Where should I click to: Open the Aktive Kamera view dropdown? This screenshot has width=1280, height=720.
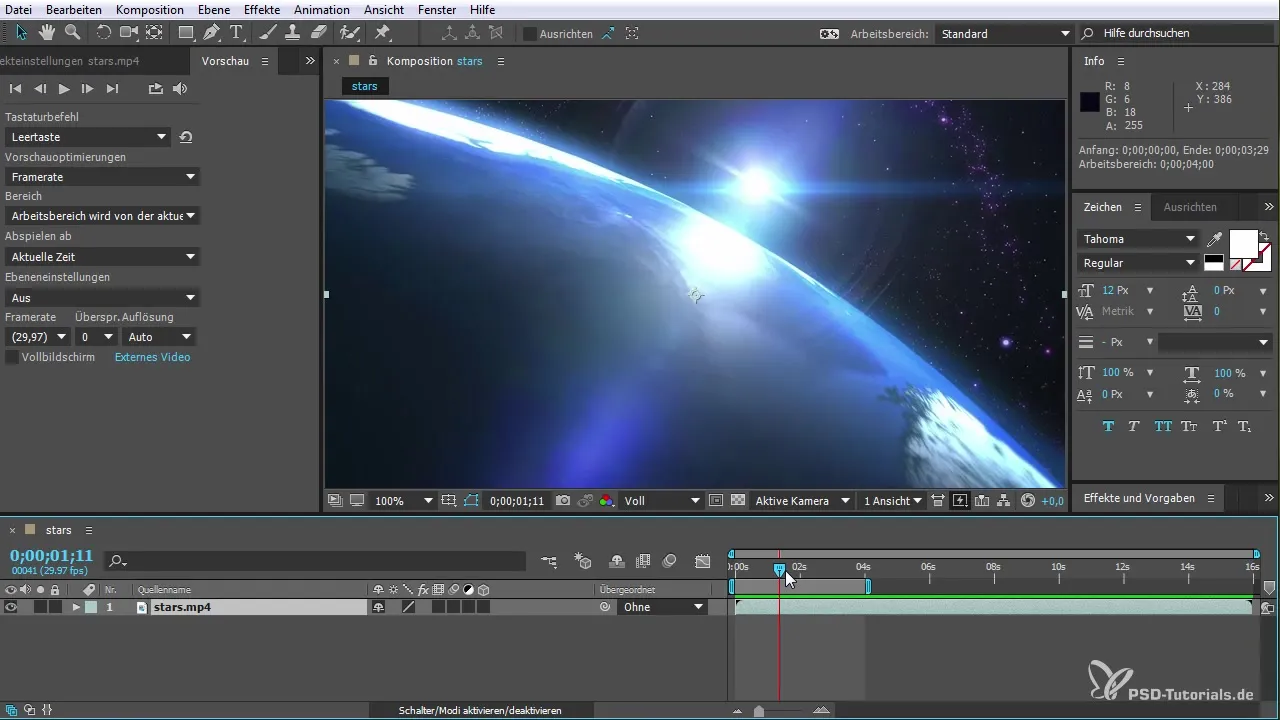click(803, 501)
